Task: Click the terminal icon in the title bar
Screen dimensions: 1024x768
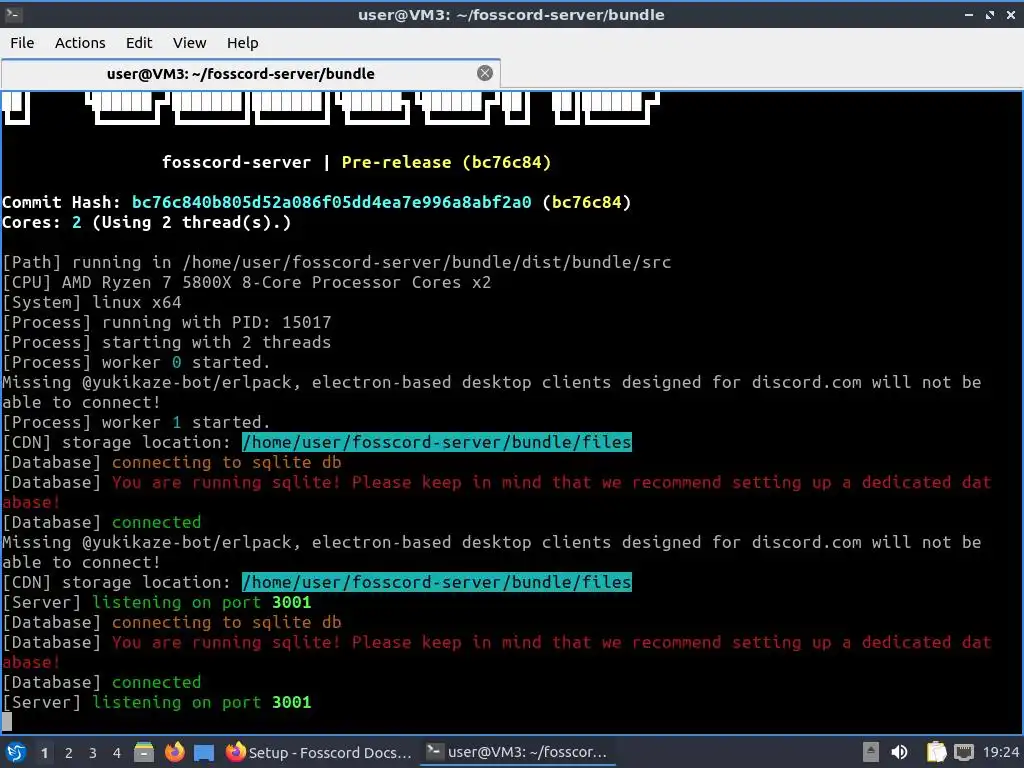Action: (x=13, y=14)
